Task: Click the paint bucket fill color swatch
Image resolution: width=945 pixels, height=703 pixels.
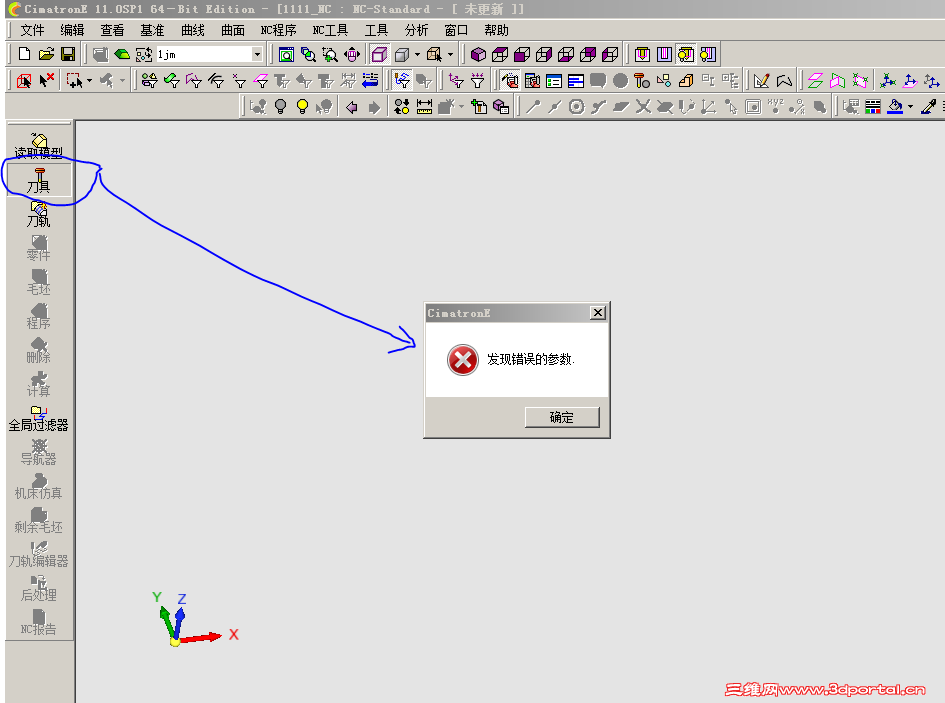Action: (896, 107)
